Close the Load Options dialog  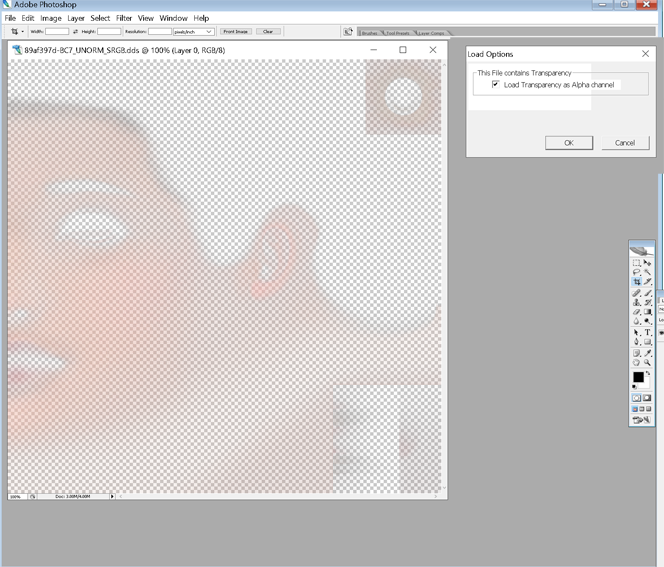coord(645,54)
